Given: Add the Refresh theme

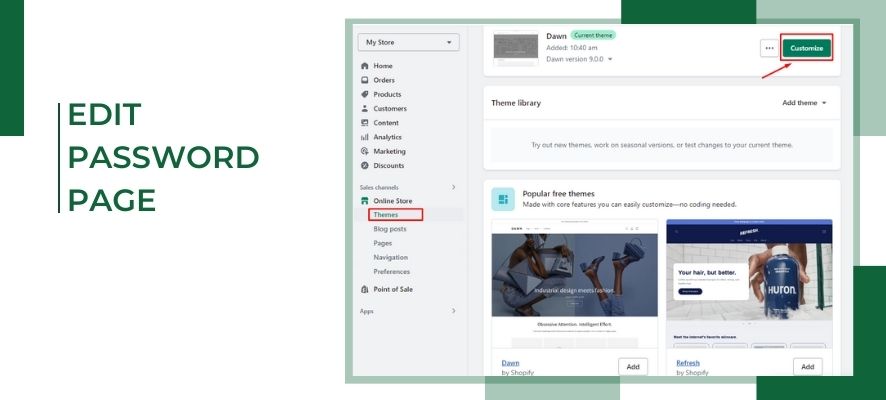Looking at the screenshot, I should (807, 367).
